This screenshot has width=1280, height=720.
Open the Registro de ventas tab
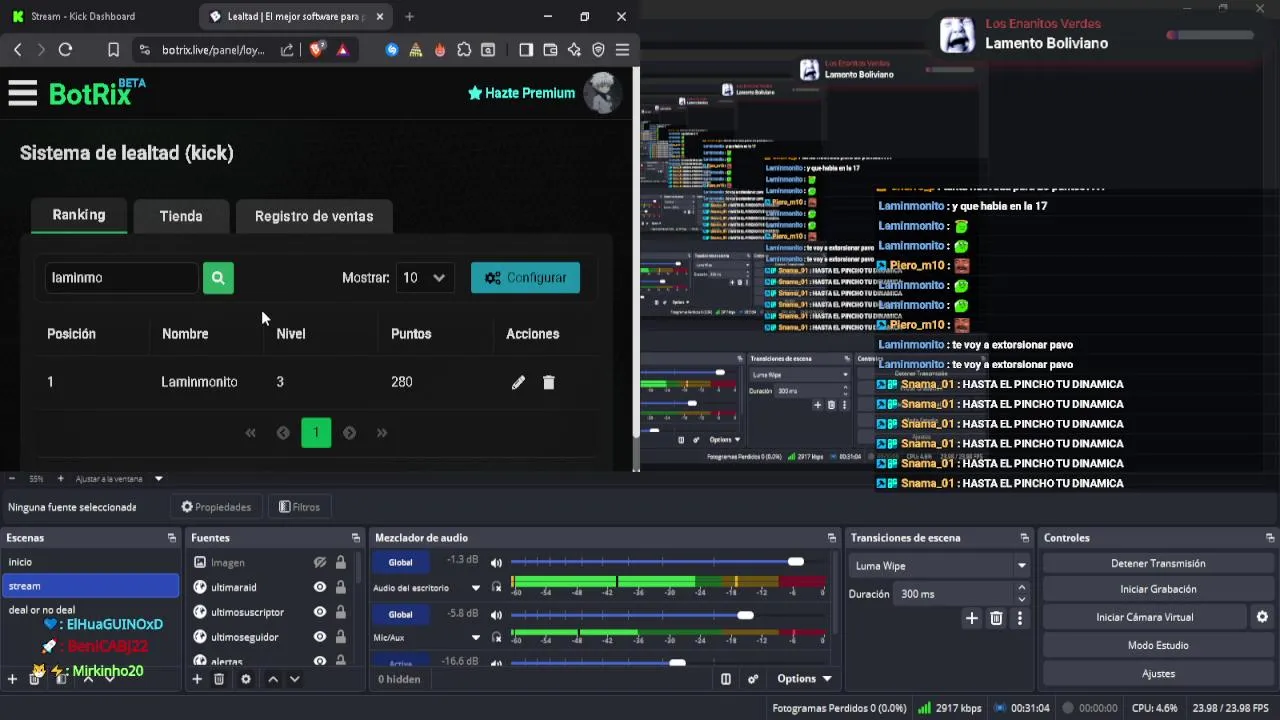tap(314, 216)
